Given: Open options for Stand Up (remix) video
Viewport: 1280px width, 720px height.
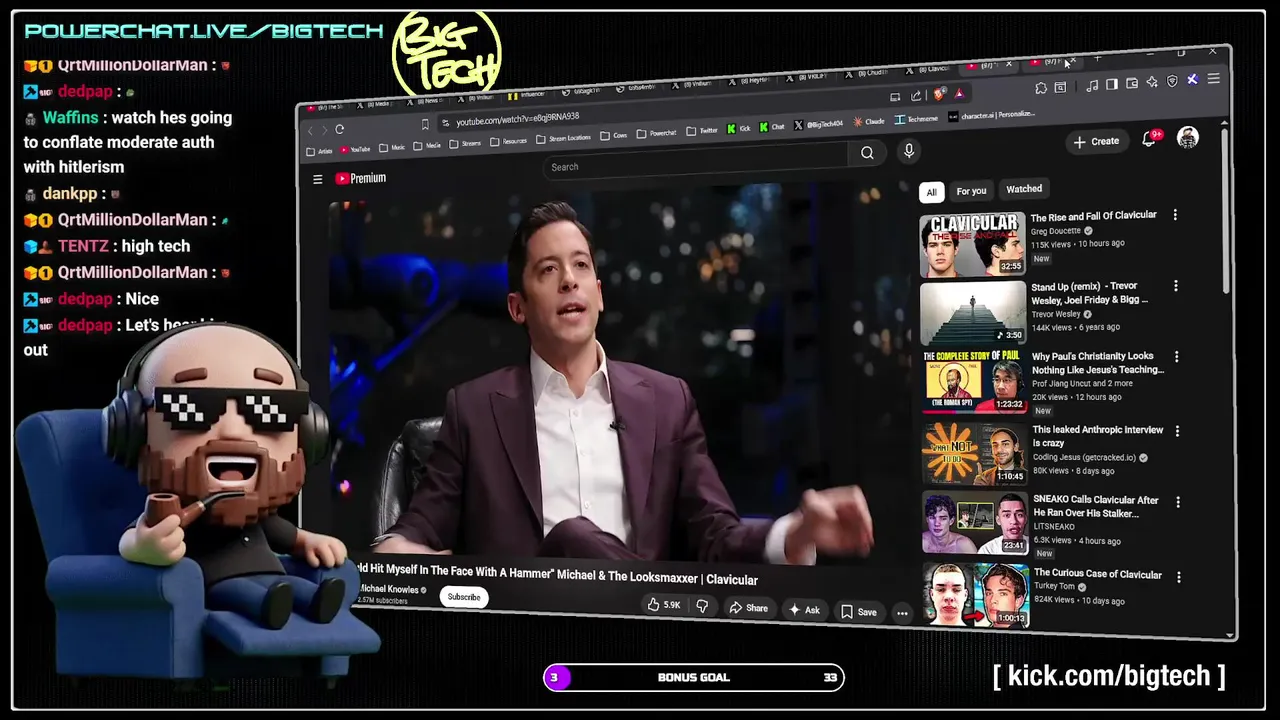Looking at the screenshot, I should tap(1175, 286).
